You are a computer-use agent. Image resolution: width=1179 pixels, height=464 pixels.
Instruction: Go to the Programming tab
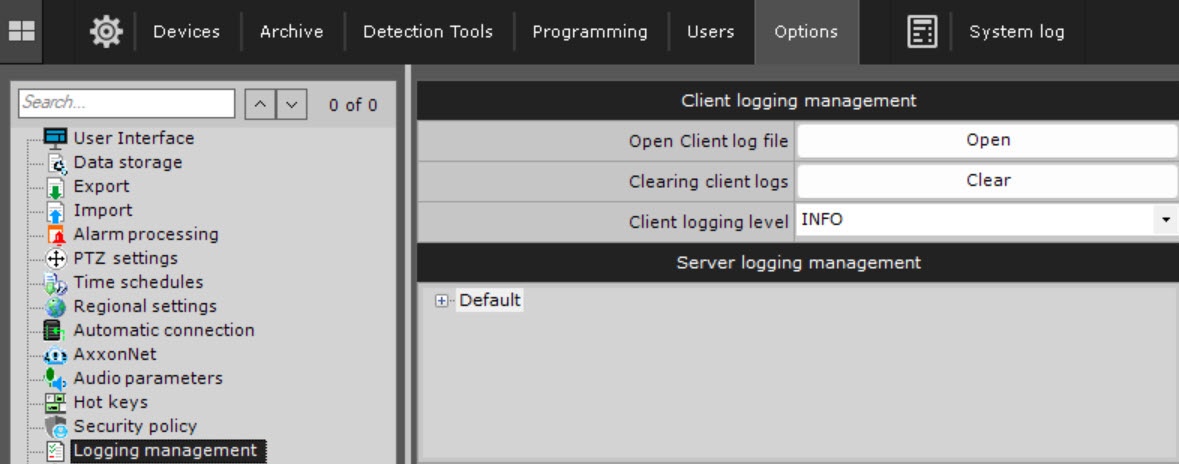click(x=590, y=32)
